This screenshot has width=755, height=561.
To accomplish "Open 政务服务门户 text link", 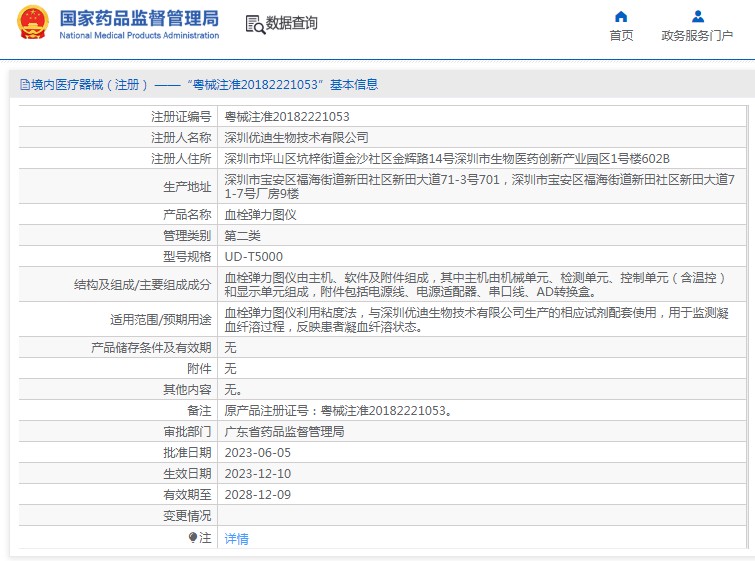I will pyautogui.click(x=697, y=36).
